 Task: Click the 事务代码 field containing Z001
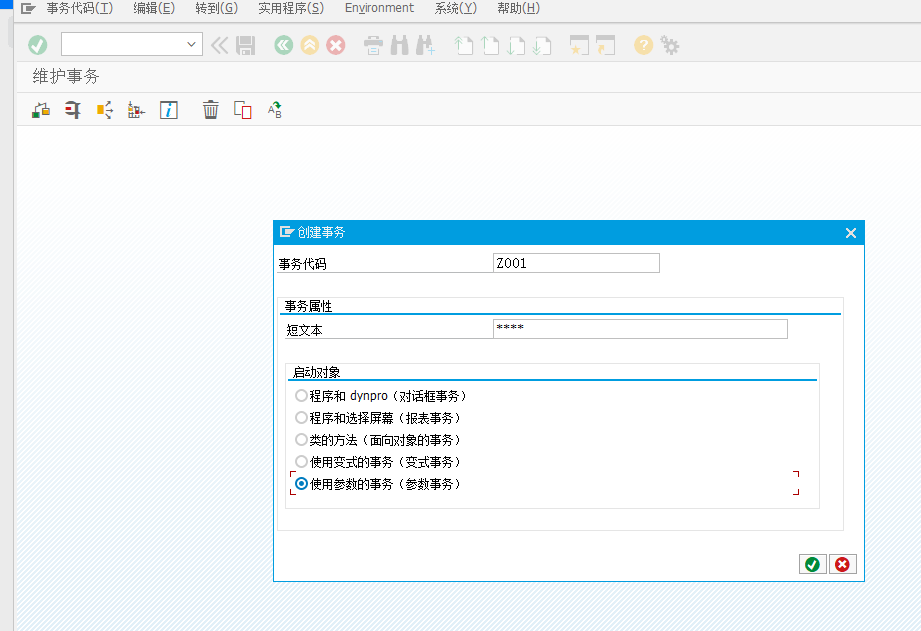click(x=576, y=263)
